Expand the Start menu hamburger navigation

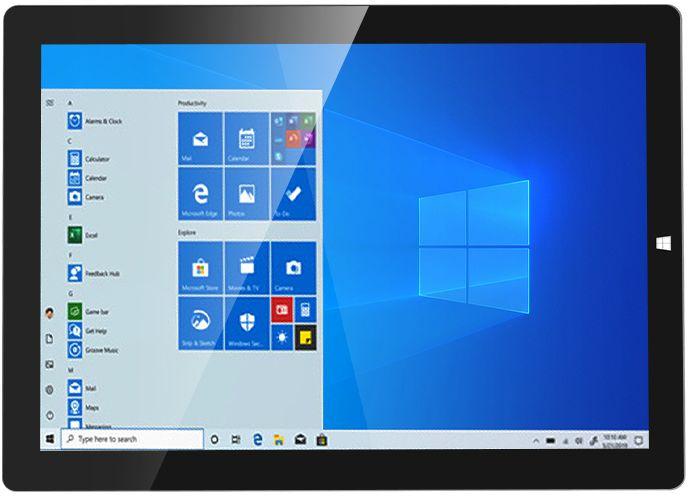[x=50, y=103]
